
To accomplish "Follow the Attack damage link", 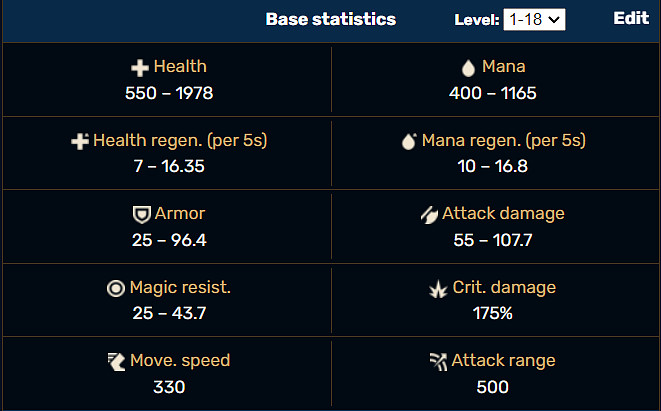I will pyautogui.click(x=503, y=213).
